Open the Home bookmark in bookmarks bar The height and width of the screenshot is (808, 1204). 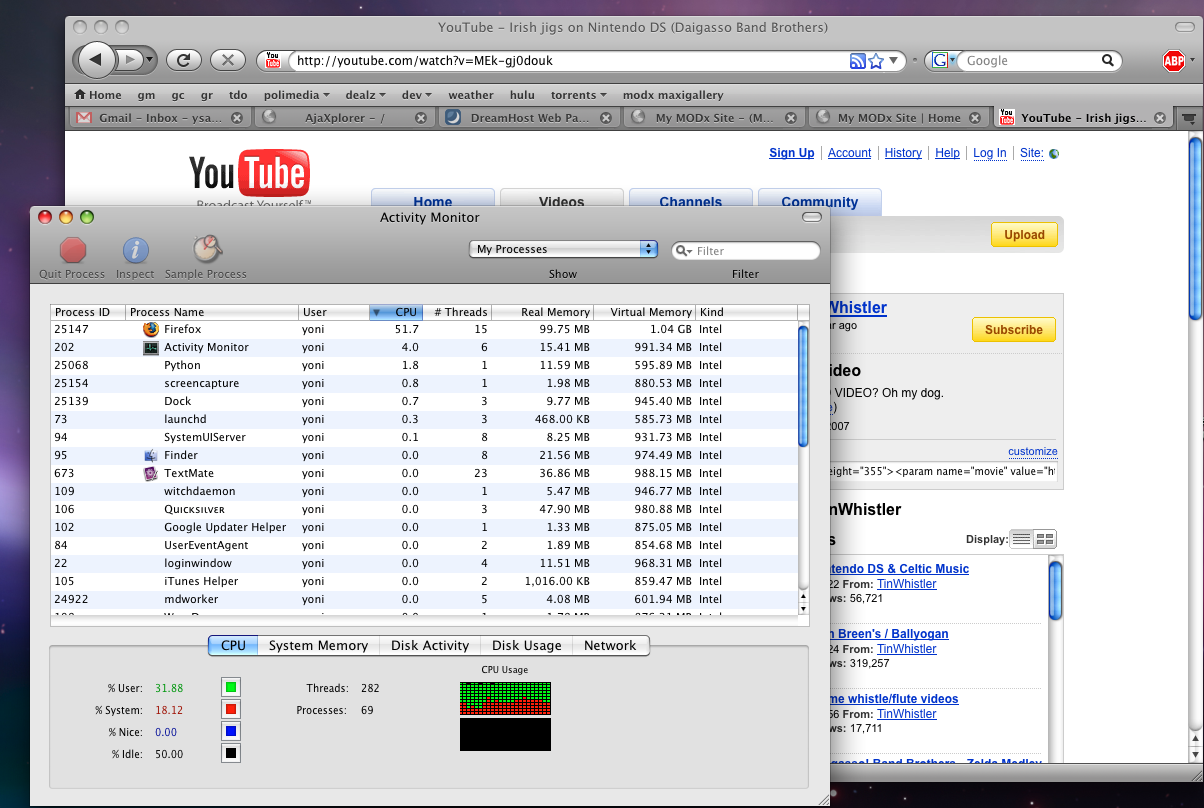tap(98, 95)
